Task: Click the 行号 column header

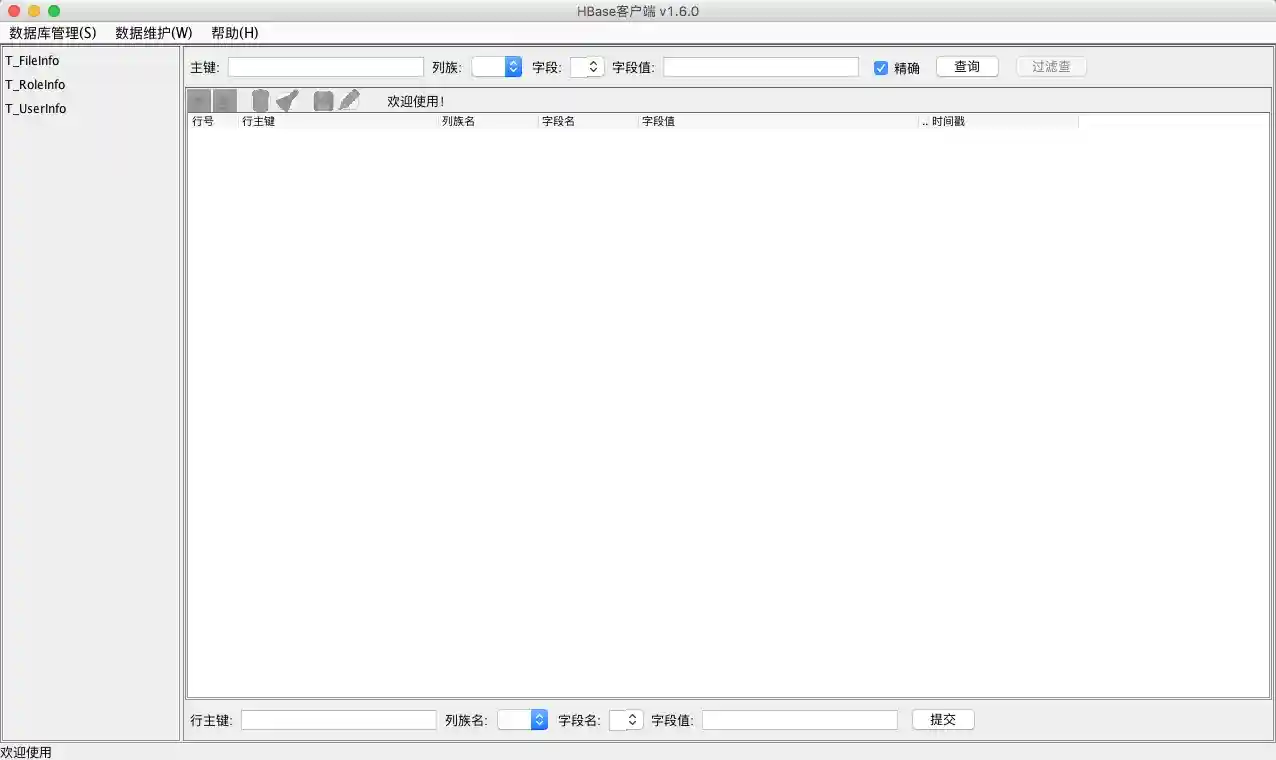Action: (x=213, y=121)
